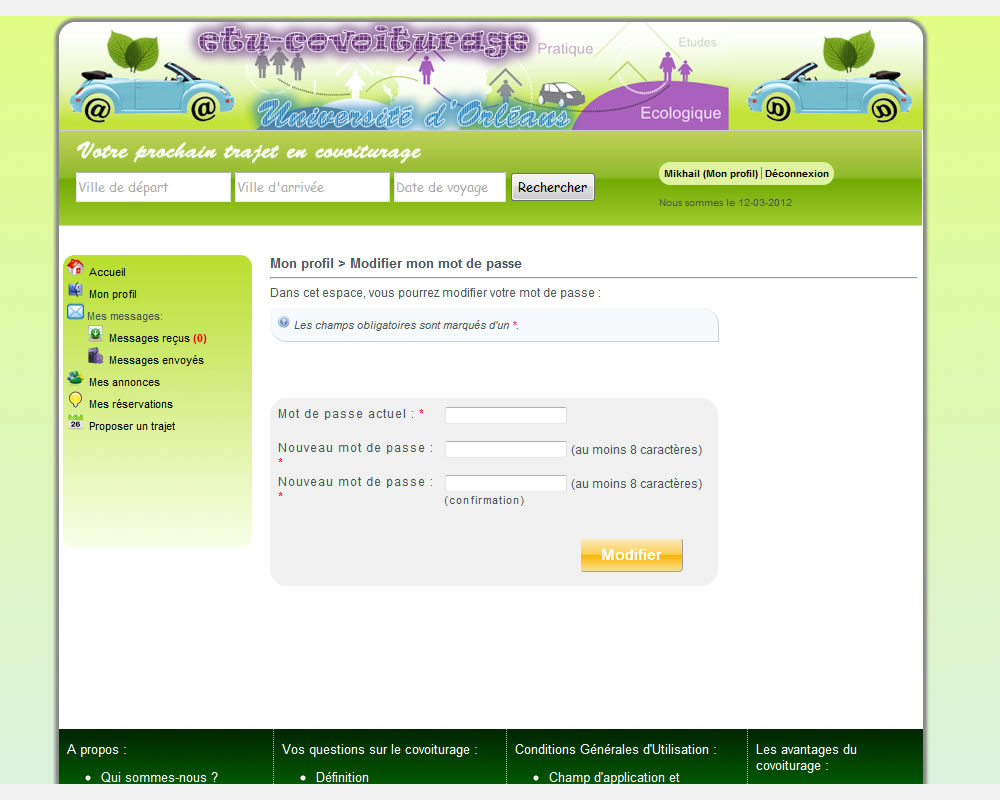This screenshot has height=800, width=1000.
Task: Open Mon profil in sidebar
Action: [x=113, y=294]
